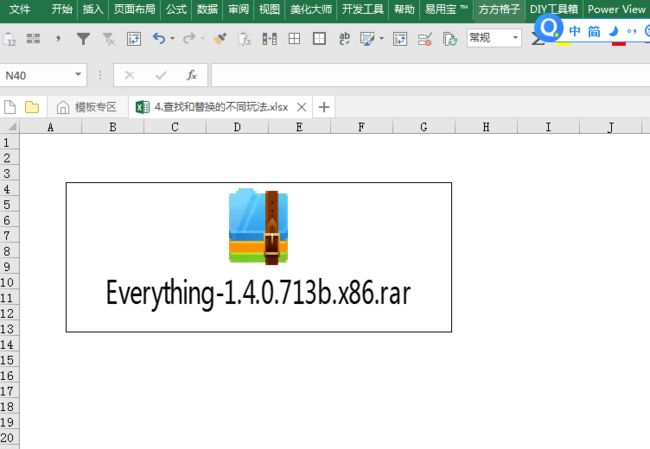The height and width of the screenshot is (449, 650).
Task: Apply comma style formatting
Action: pos(58,39)
